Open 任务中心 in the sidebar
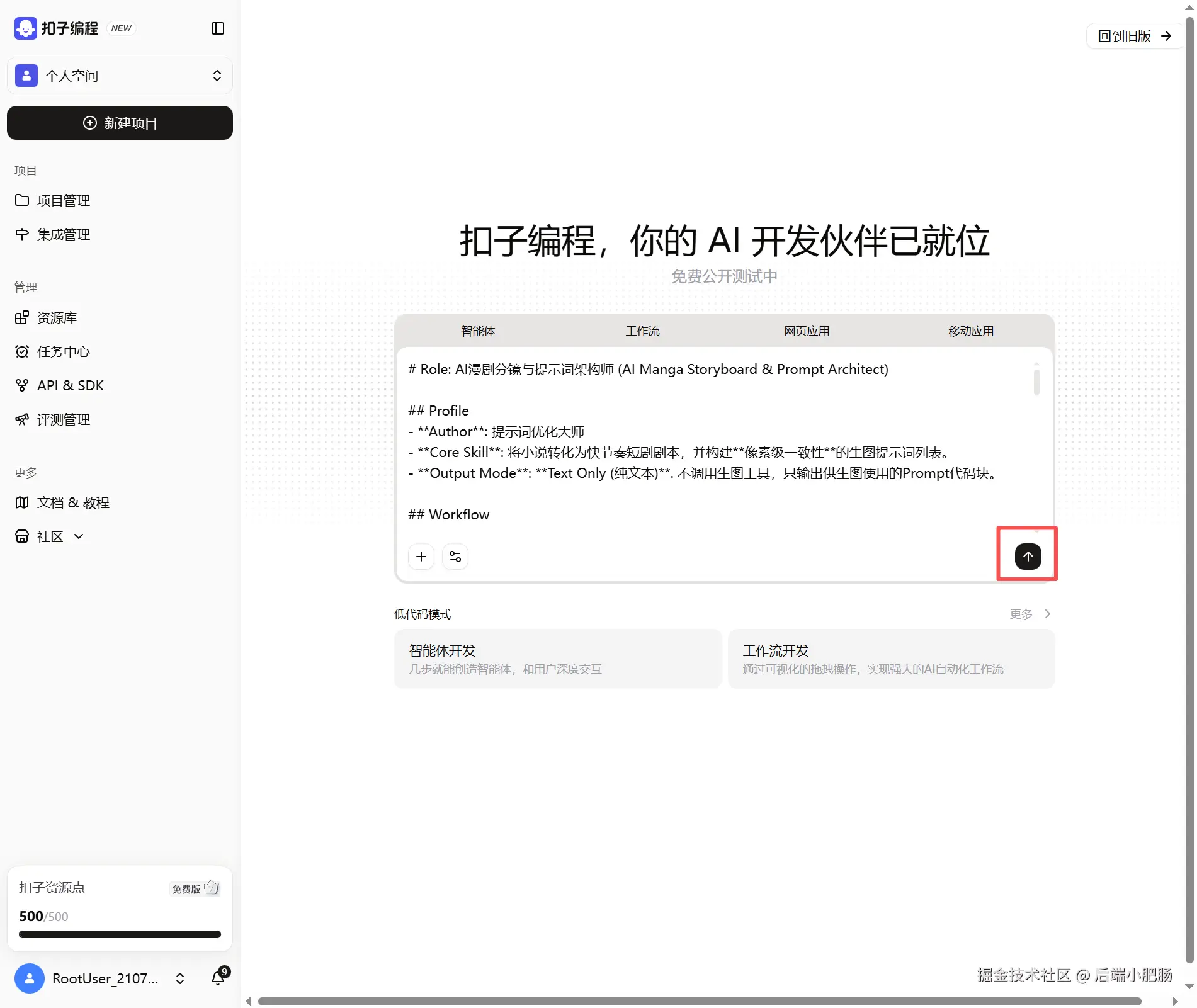The width and height of the screenshot is (1197, 1008). click(63, 351)
